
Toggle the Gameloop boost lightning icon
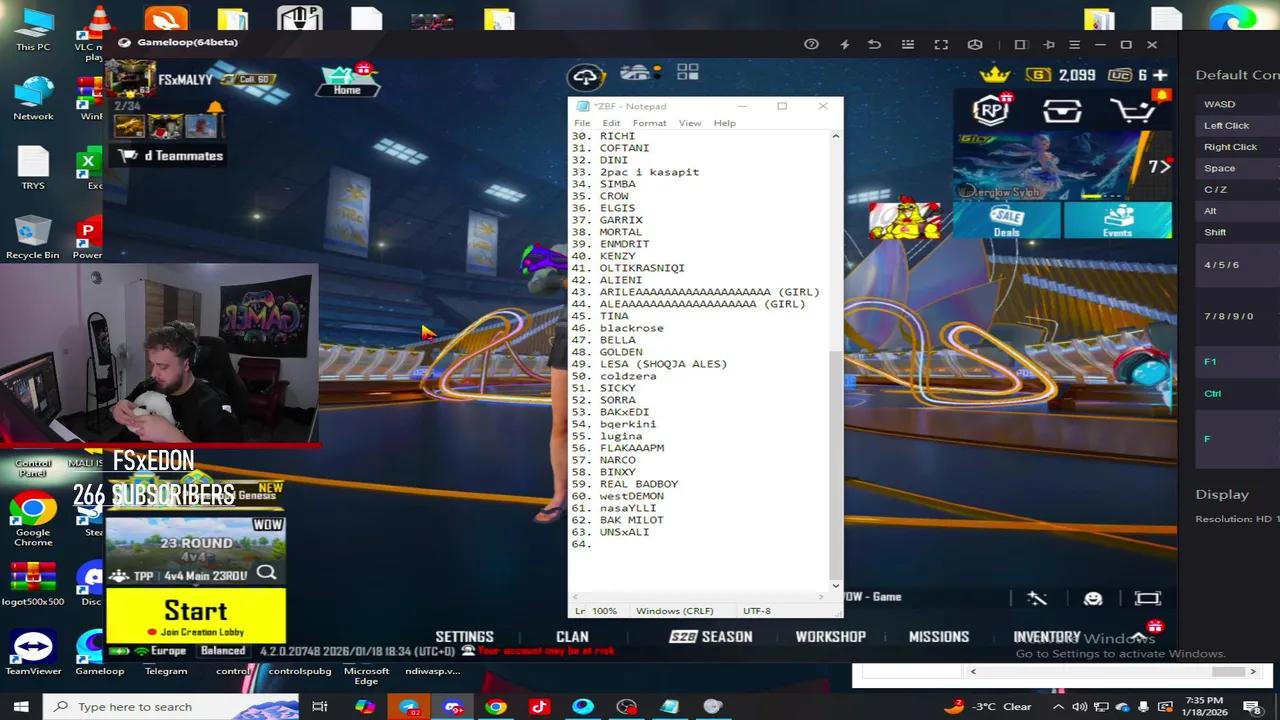click(x=844, y=44)
